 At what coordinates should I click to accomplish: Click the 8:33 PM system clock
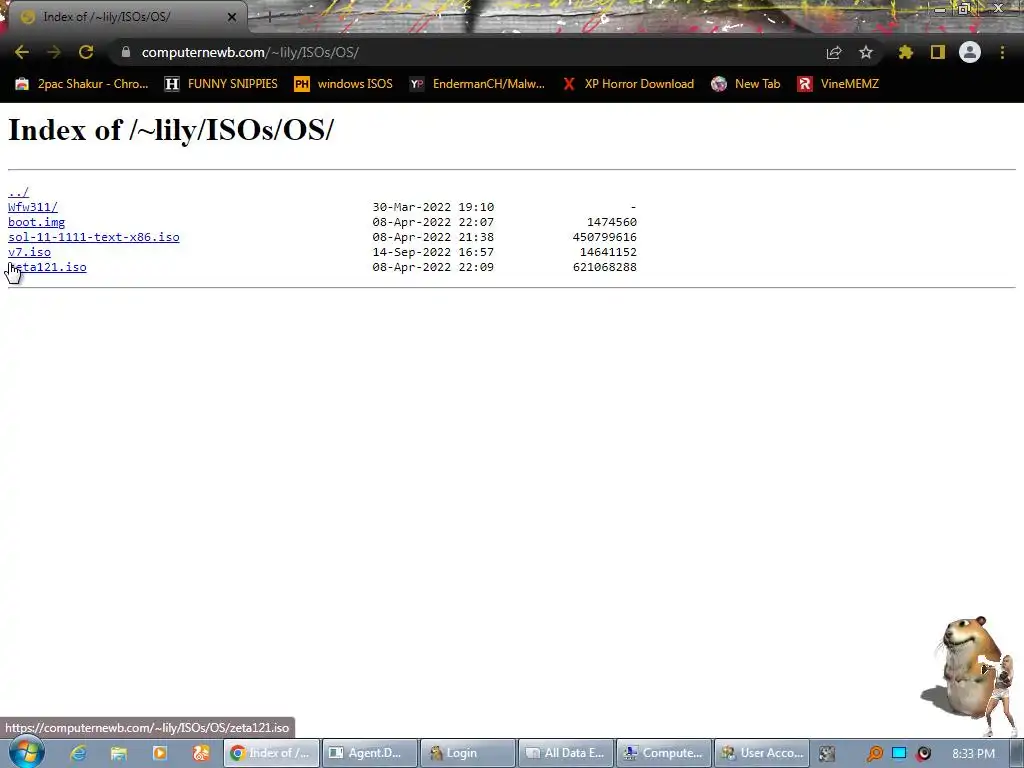tap(974, 753)
